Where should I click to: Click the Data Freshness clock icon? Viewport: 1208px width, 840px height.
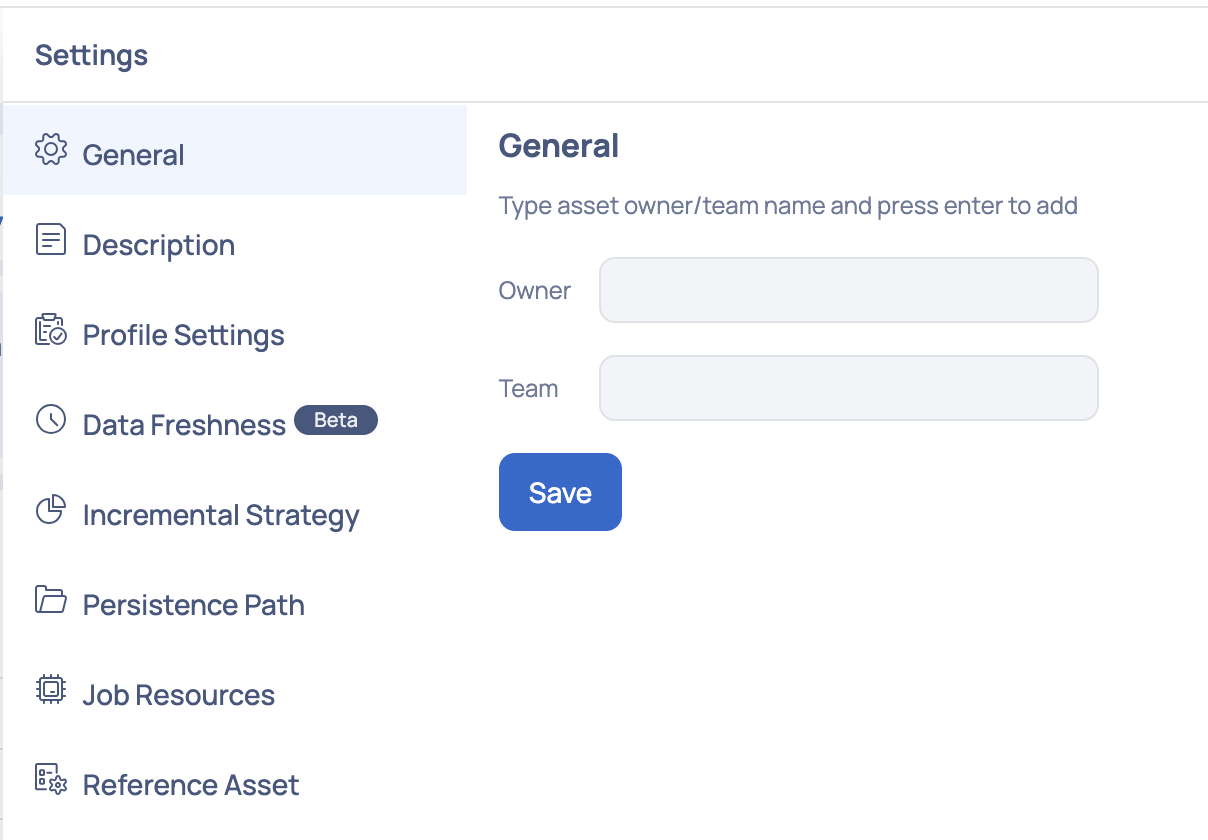coord(51,420)
